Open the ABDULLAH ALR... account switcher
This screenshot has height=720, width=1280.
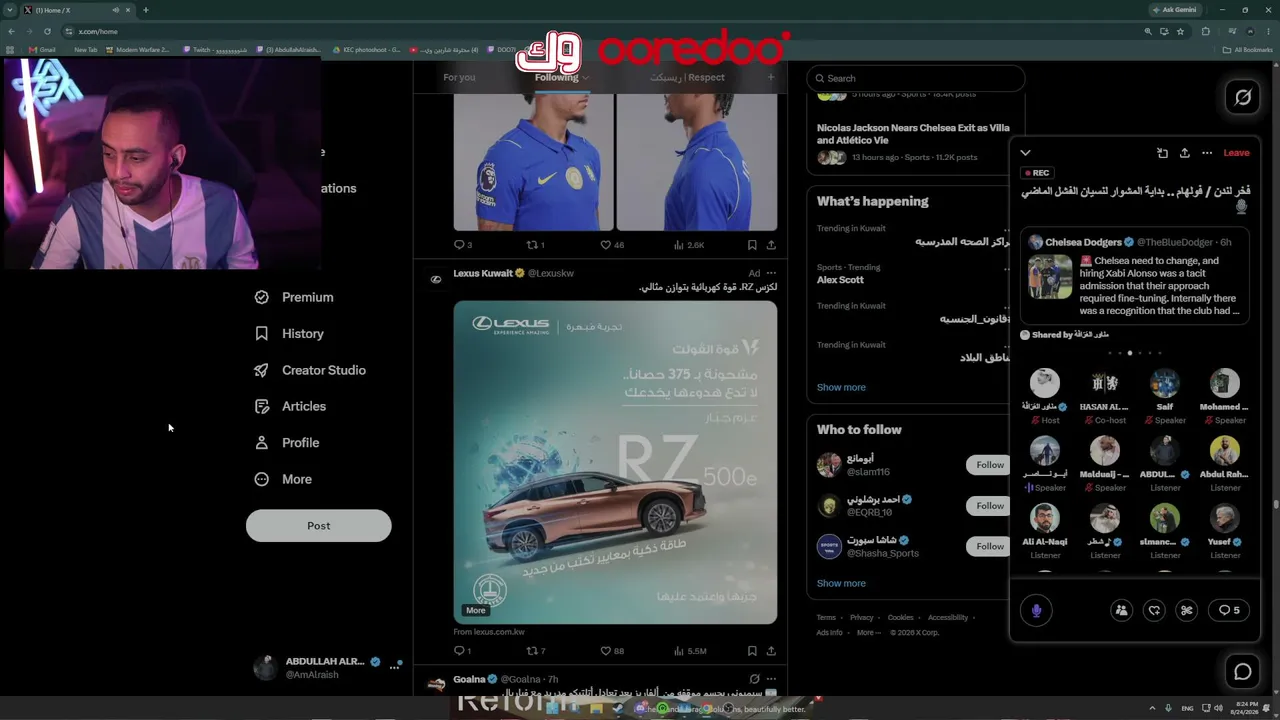[328, 668]
